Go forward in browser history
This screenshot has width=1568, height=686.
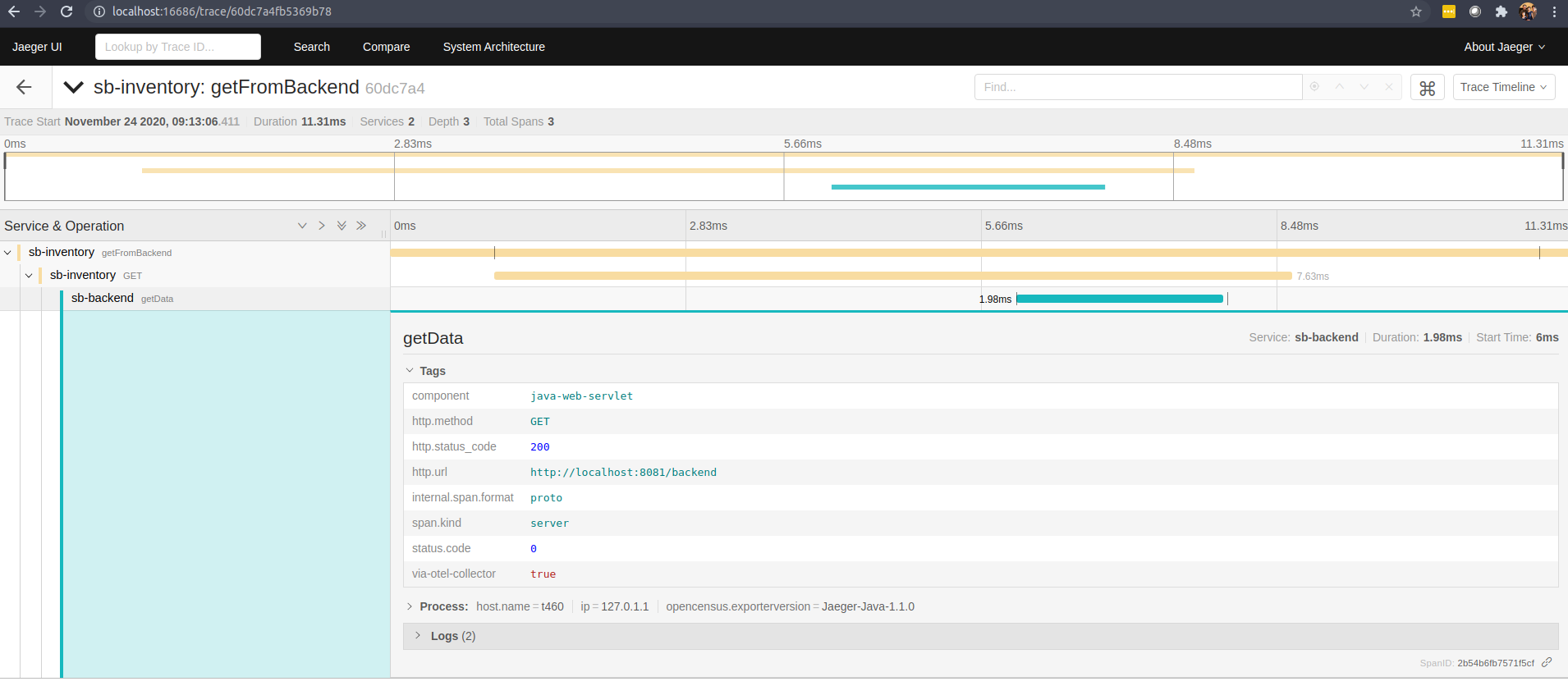[40, 11]
